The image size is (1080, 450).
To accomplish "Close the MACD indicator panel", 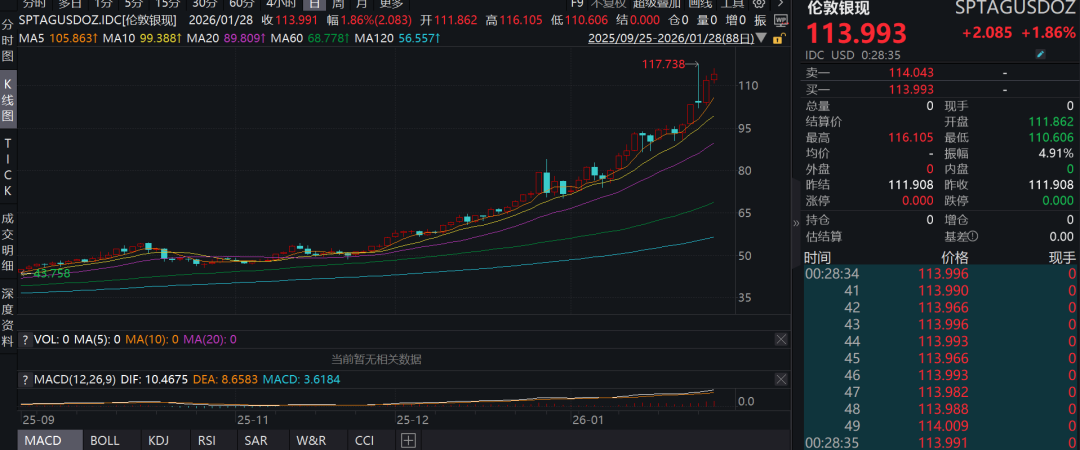I will click(780, 380).
